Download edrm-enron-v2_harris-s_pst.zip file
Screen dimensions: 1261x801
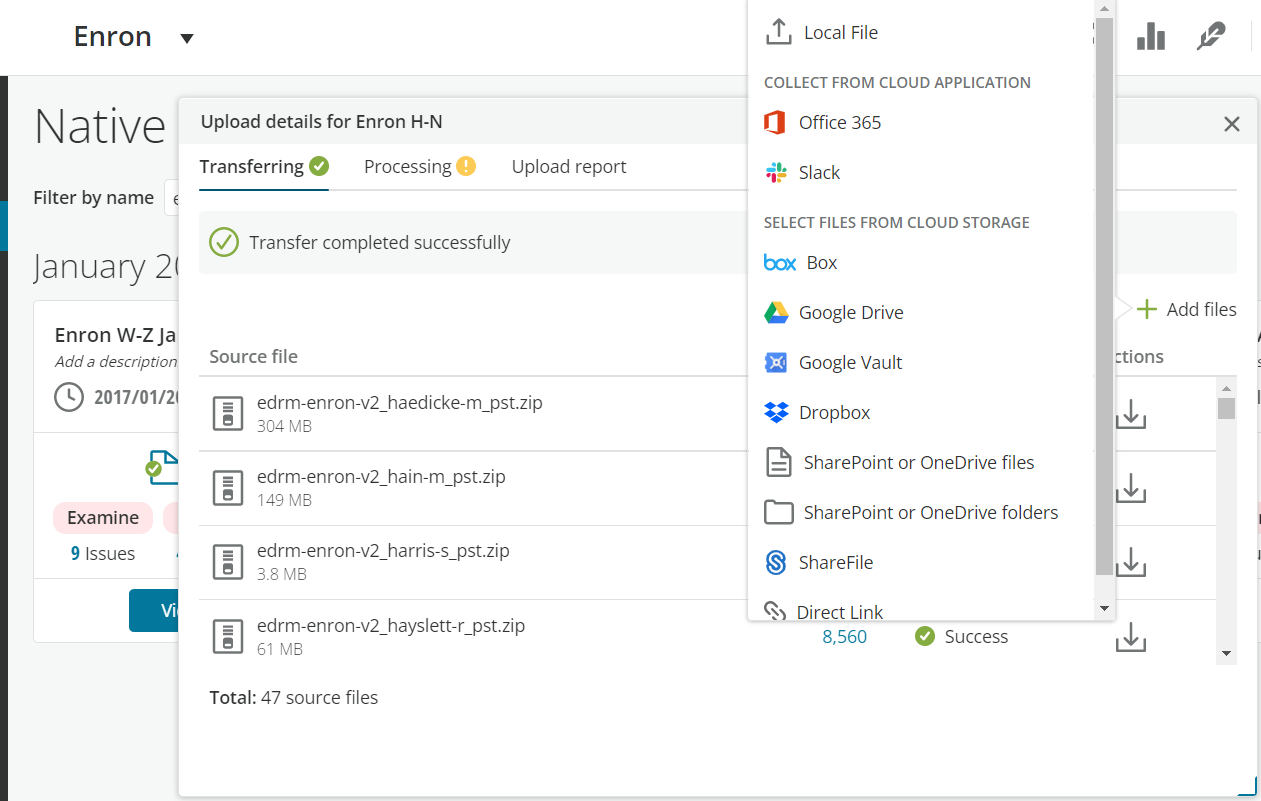pyautogui.click(x=1130, y=562)
